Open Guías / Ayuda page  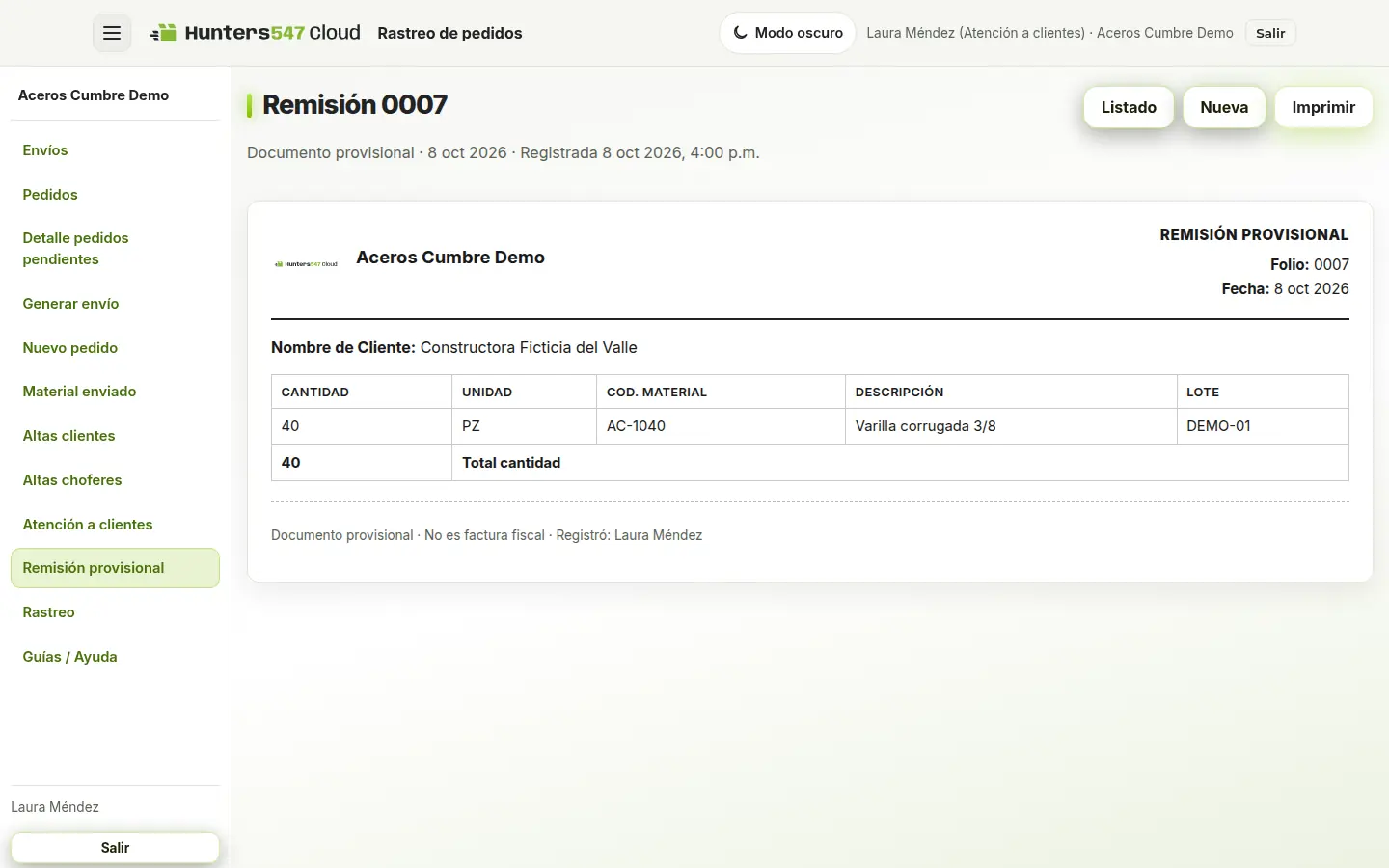(x=115, y=657)
